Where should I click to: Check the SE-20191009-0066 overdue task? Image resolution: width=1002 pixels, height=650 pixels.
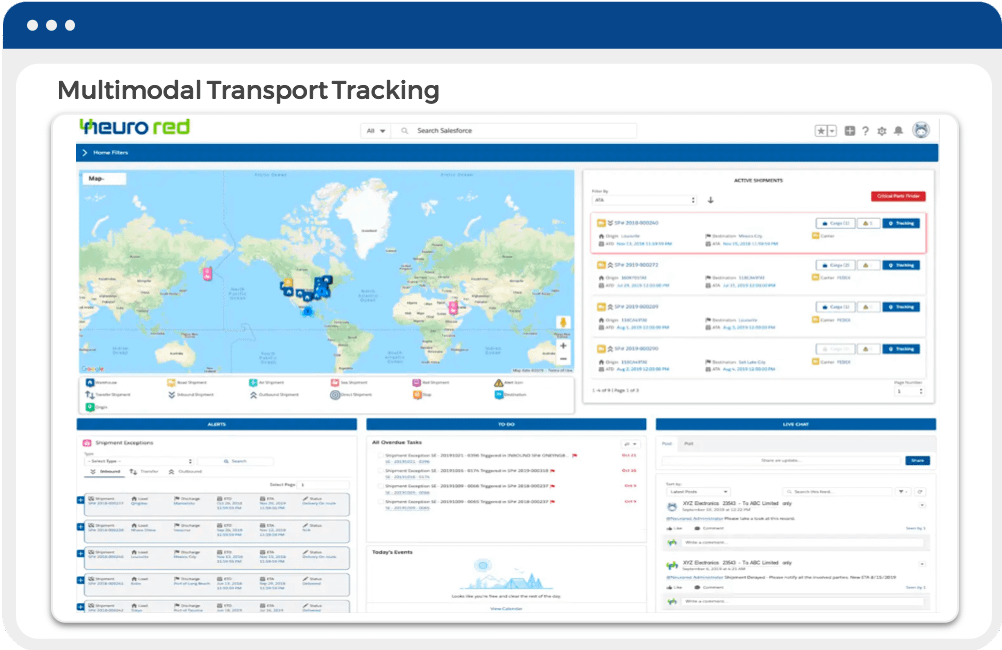click(x=380, y=486)
